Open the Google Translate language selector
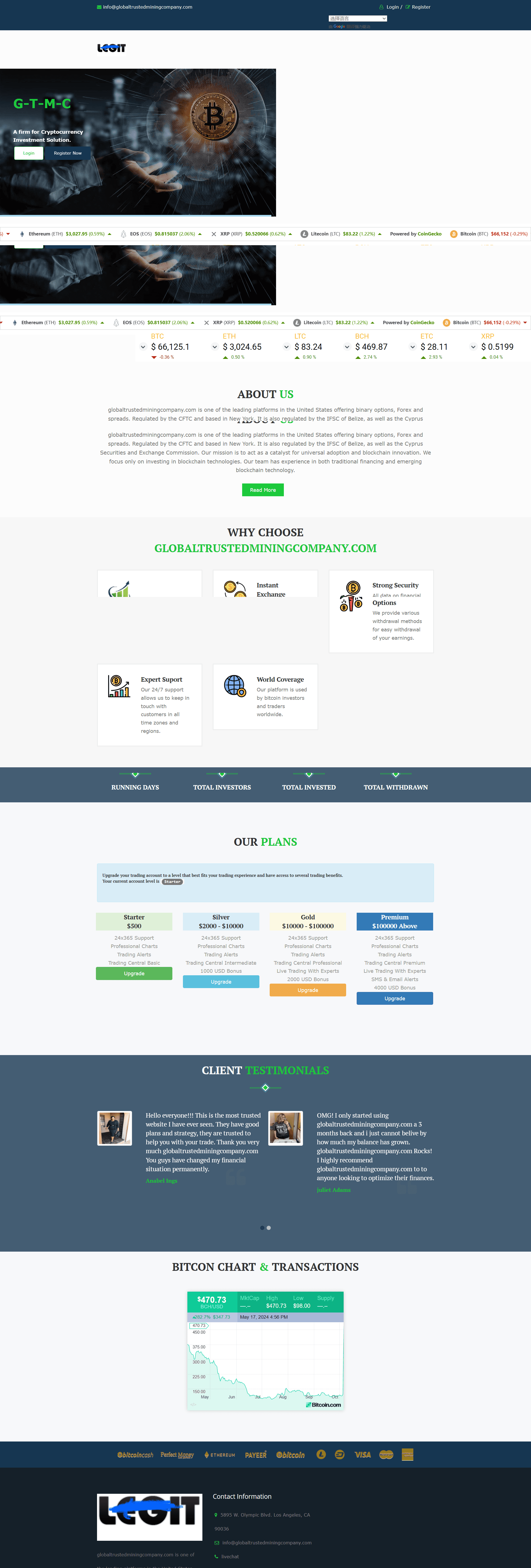The height and width of the screenshot is (1568, 531). (358, 19)
